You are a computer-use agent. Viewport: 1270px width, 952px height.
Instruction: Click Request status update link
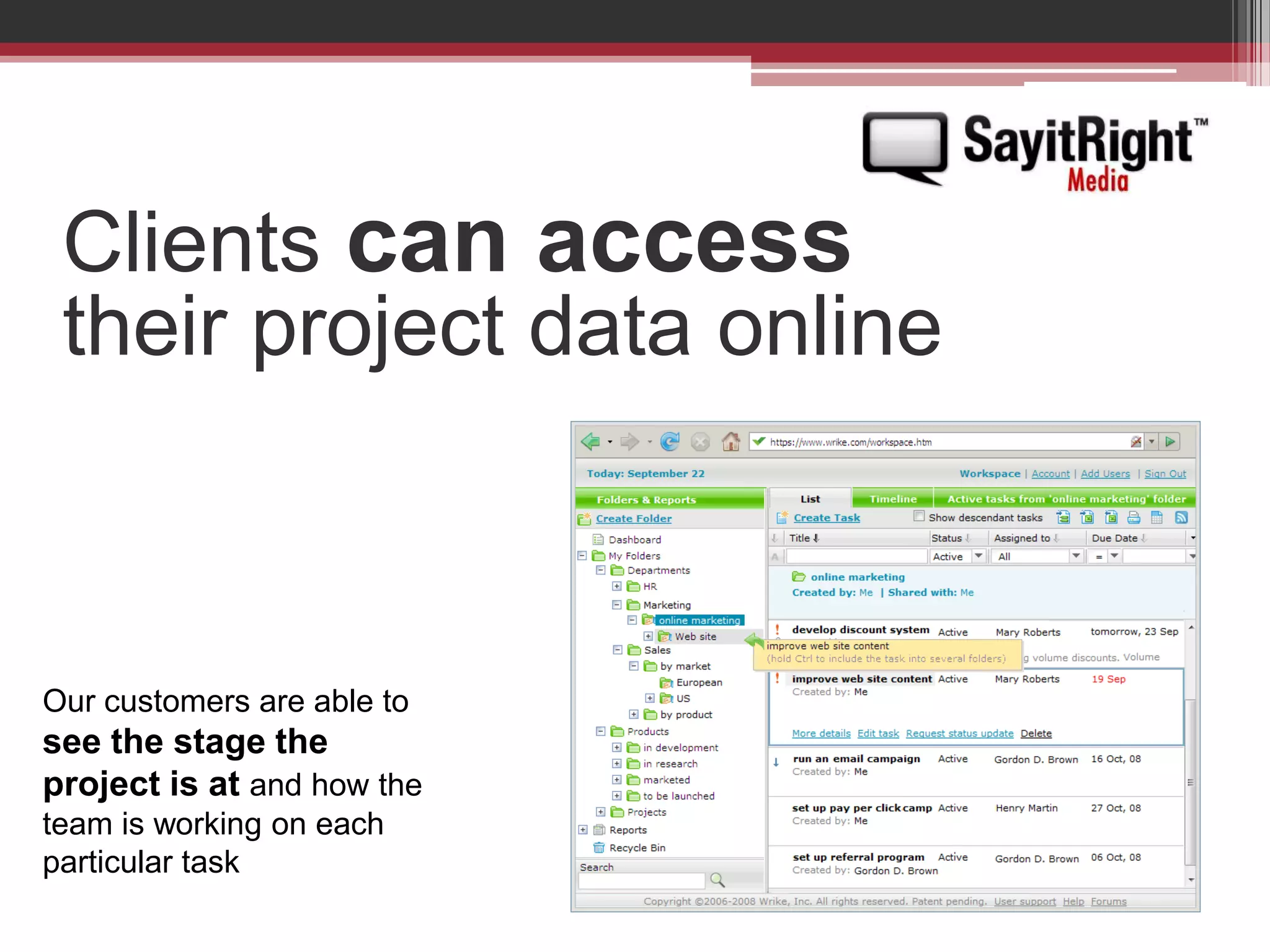959,733
